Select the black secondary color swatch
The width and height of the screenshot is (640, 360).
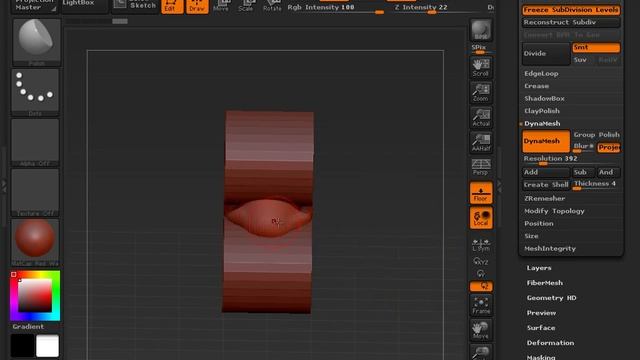(x=22, y=346)
